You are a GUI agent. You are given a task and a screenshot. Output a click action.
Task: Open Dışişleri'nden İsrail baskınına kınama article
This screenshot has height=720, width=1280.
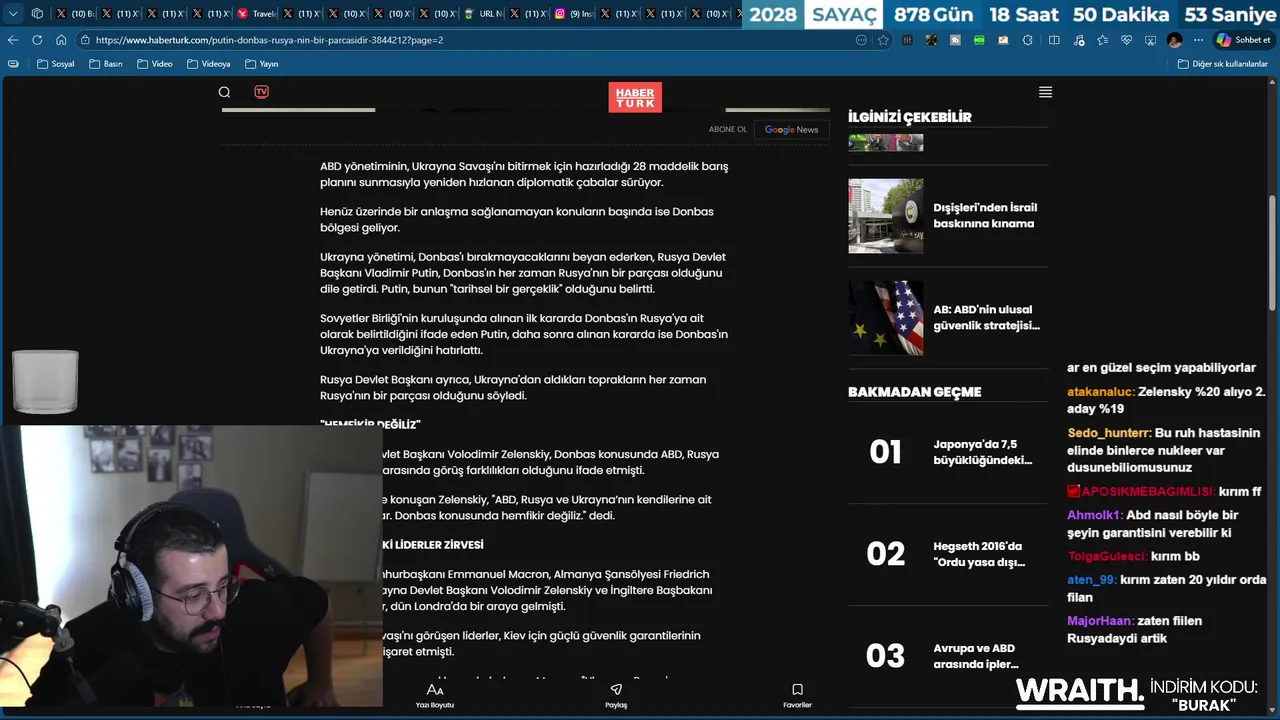[985, 216]
